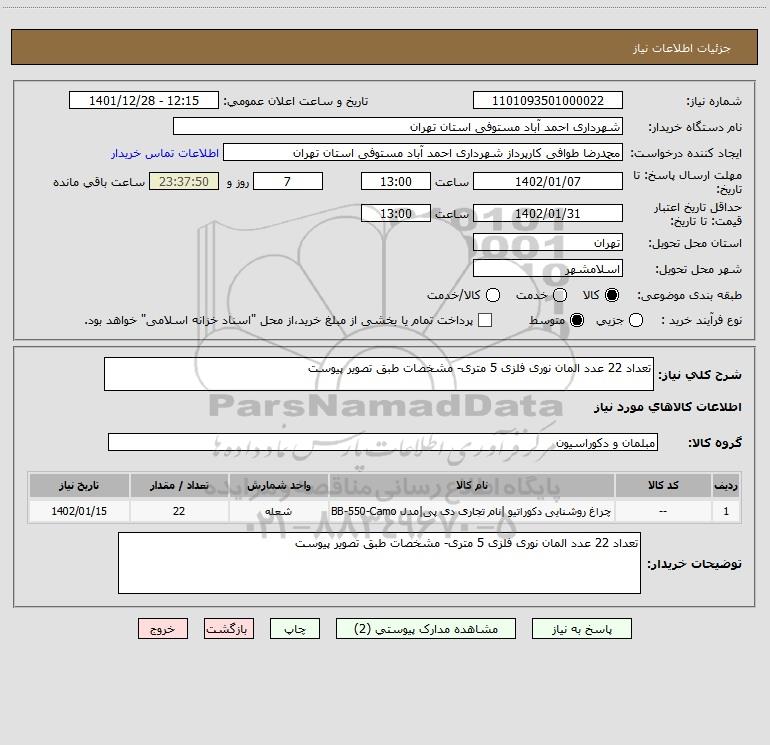The height and width of the screenshot is (745, 770).
Task: Click the response deadline hour 13:00 field
Action: [396, 181]
